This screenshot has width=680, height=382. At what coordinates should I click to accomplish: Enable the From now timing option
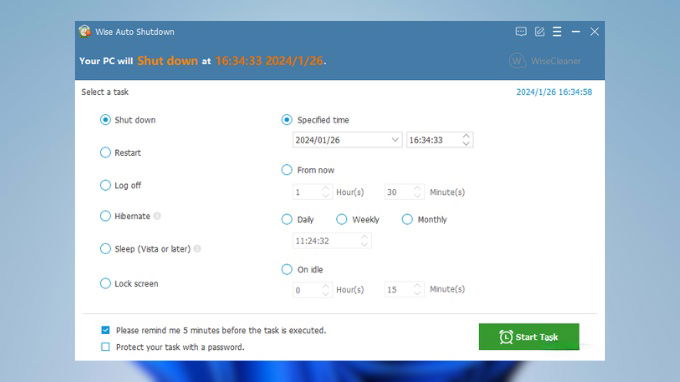click(287, 170)
